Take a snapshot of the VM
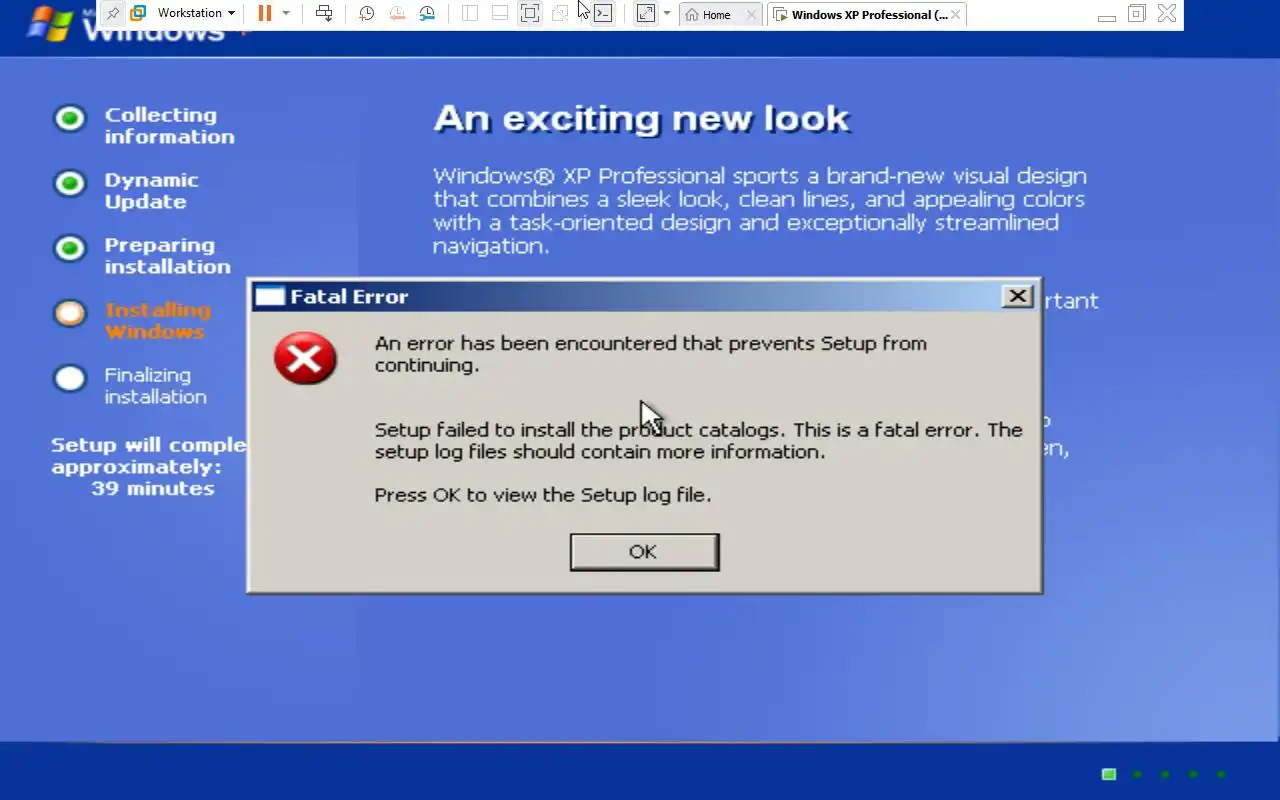 coord(367,13)
